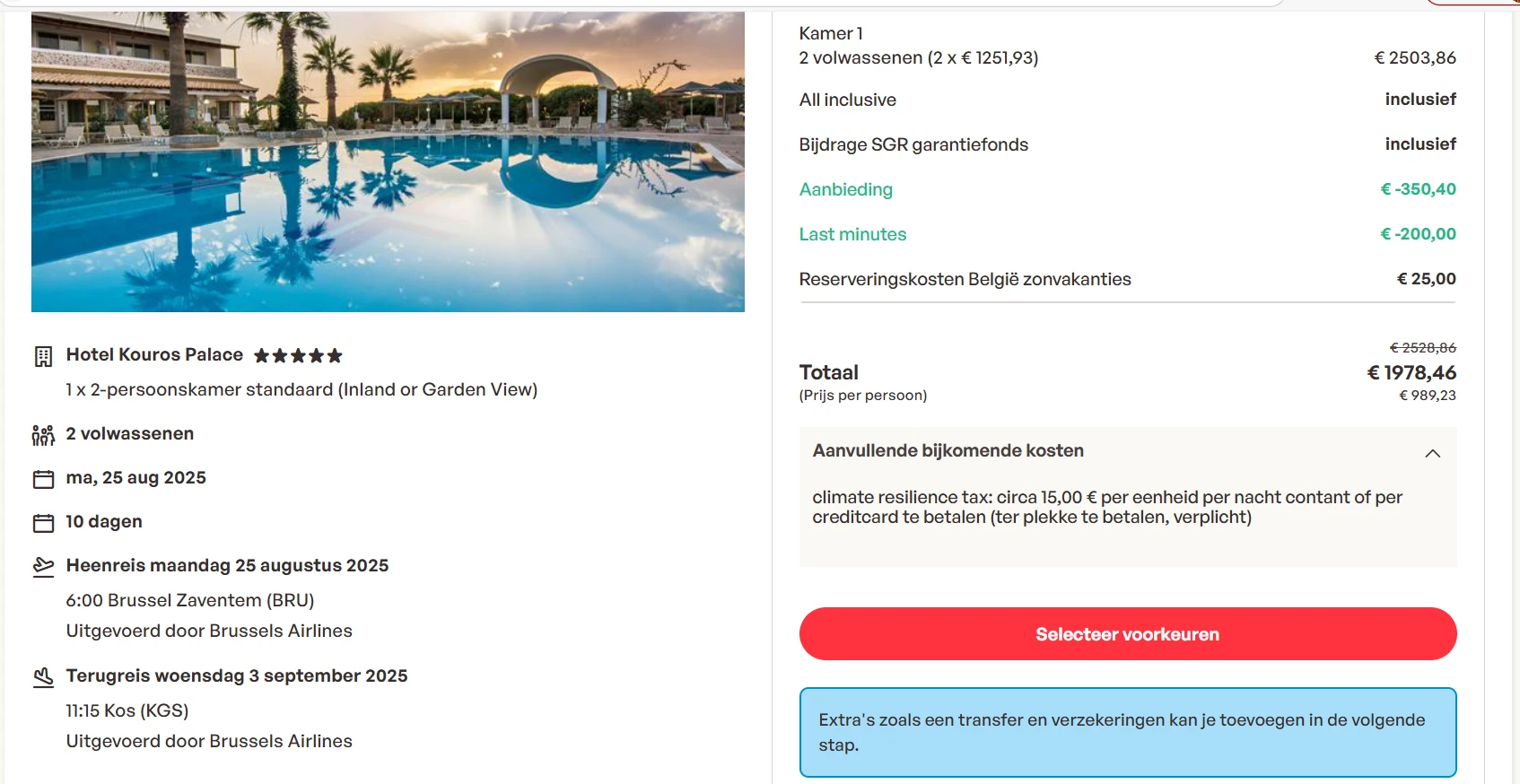Image resolution: width=1520 pixels, height=784 pixels.
Task: Open the Last minutes discount line
Action: point(852,234)
